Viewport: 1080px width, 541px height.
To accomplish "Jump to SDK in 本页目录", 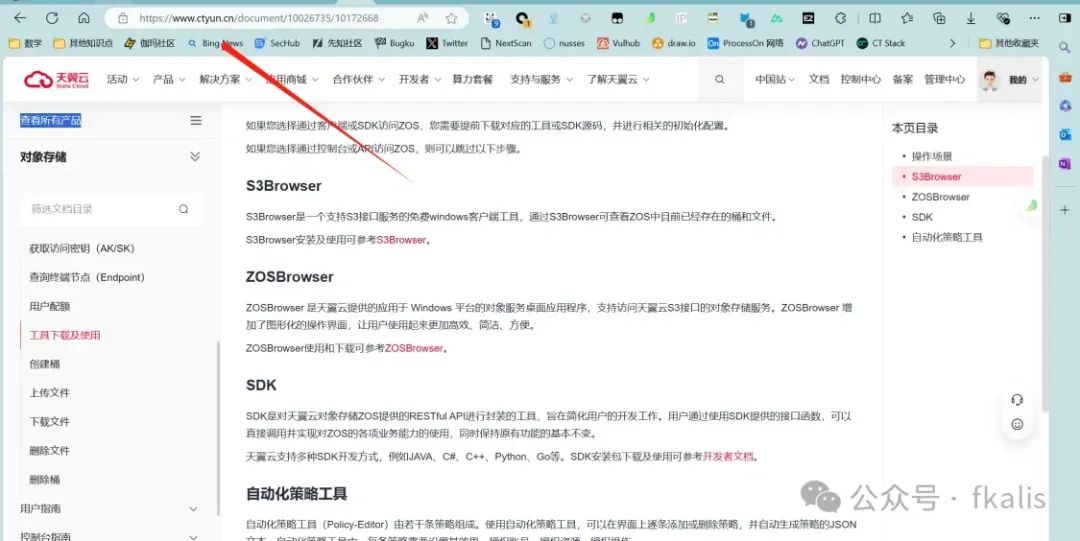I will 922,217.
